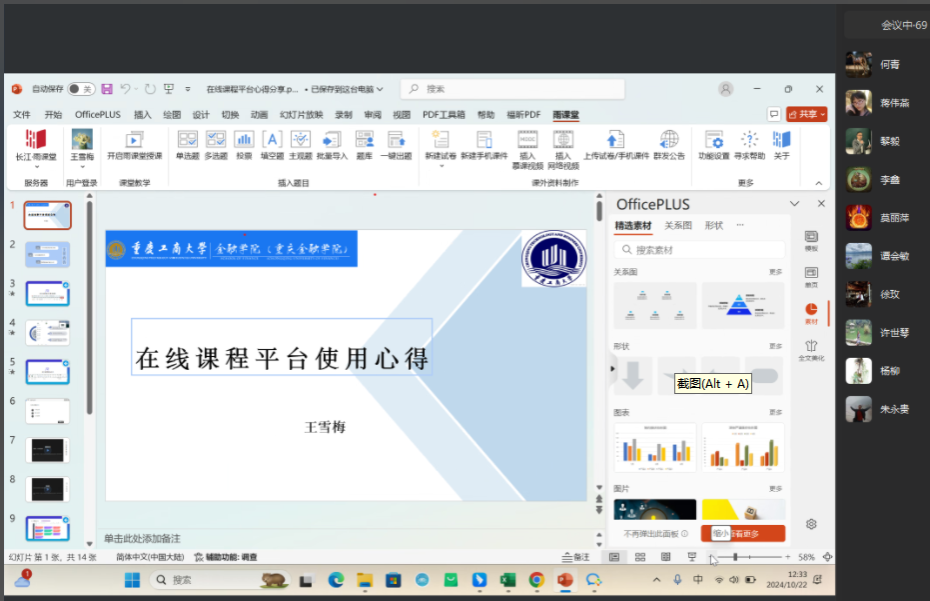Viewport: 930px width, 601px height.
Task: Insert a single-choice question (单选题)
Action: pyautogui.click(x=187, y=144)
